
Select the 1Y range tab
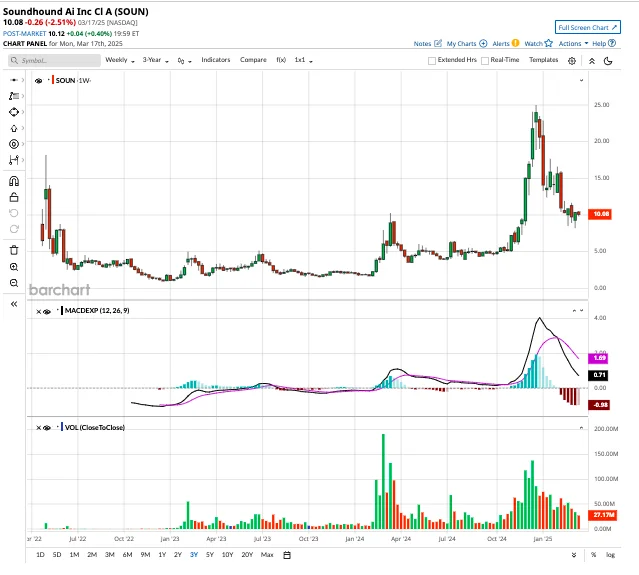(162, 555)
